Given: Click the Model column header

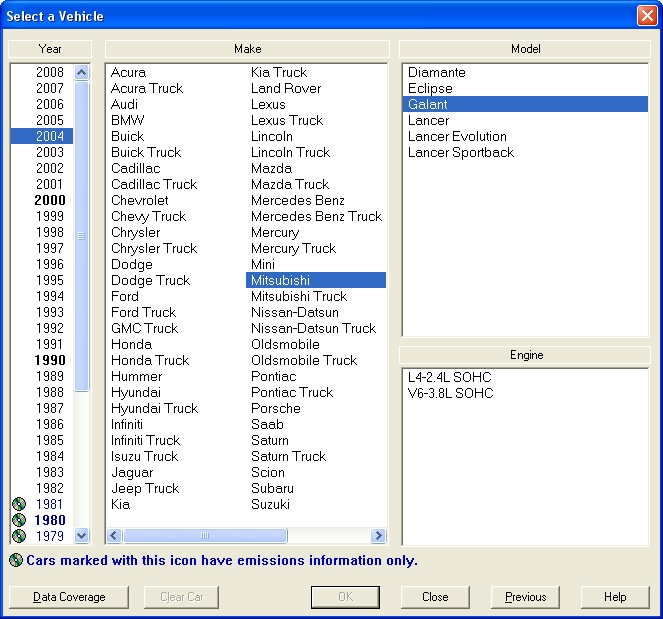Looking at the screenshot, I should click(x=525, y=49).
